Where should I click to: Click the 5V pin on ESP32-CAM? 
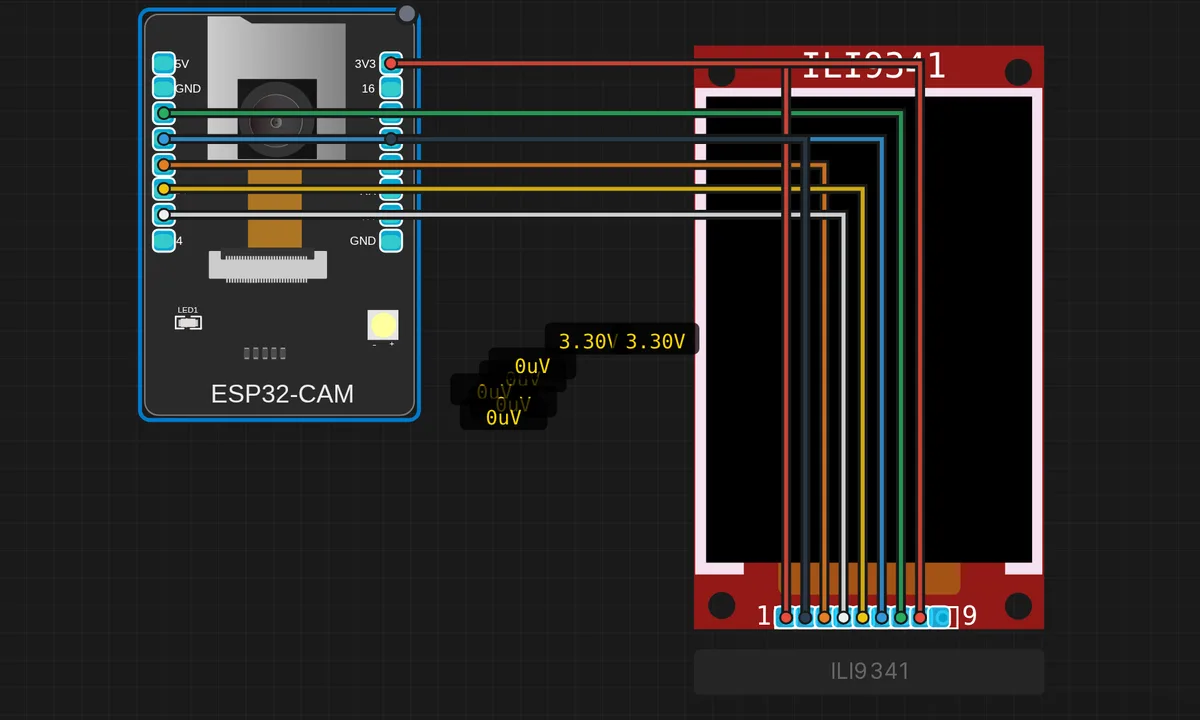(163, 63)
